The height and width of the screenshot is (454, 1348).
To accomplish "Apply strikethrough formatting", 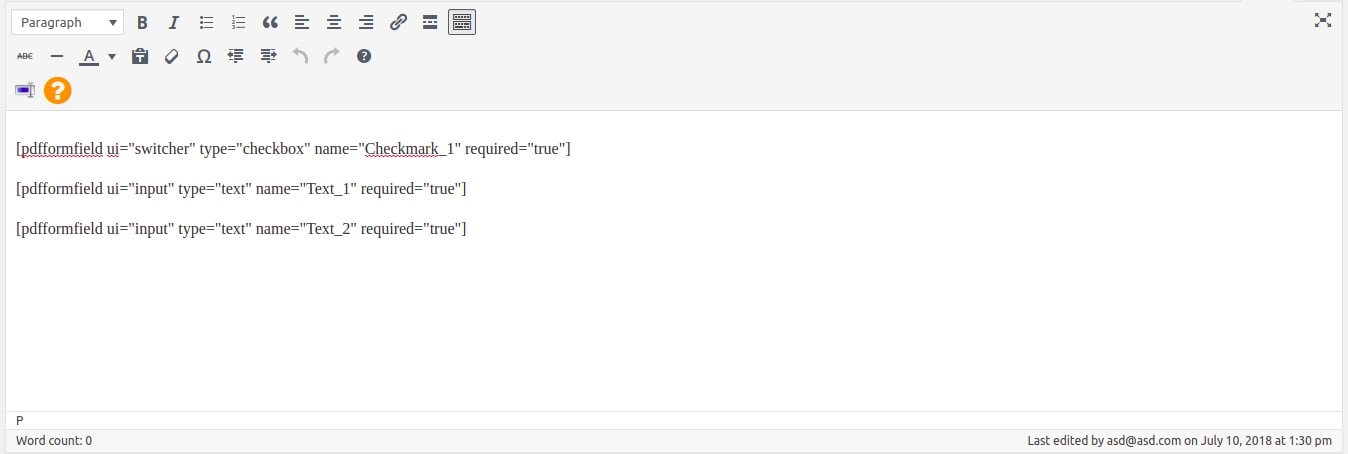I will 25,57.
